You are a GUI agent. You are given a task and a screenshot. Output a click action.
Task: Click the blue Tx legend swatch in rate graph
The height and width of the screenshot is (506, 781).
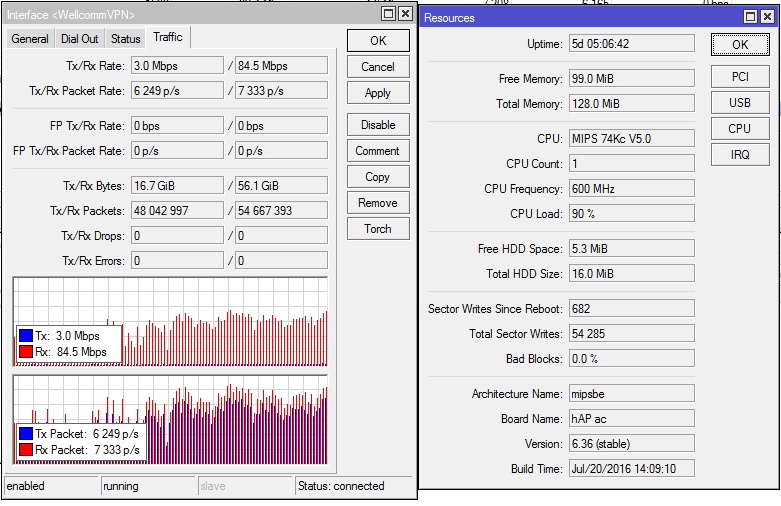click(26, 336)
